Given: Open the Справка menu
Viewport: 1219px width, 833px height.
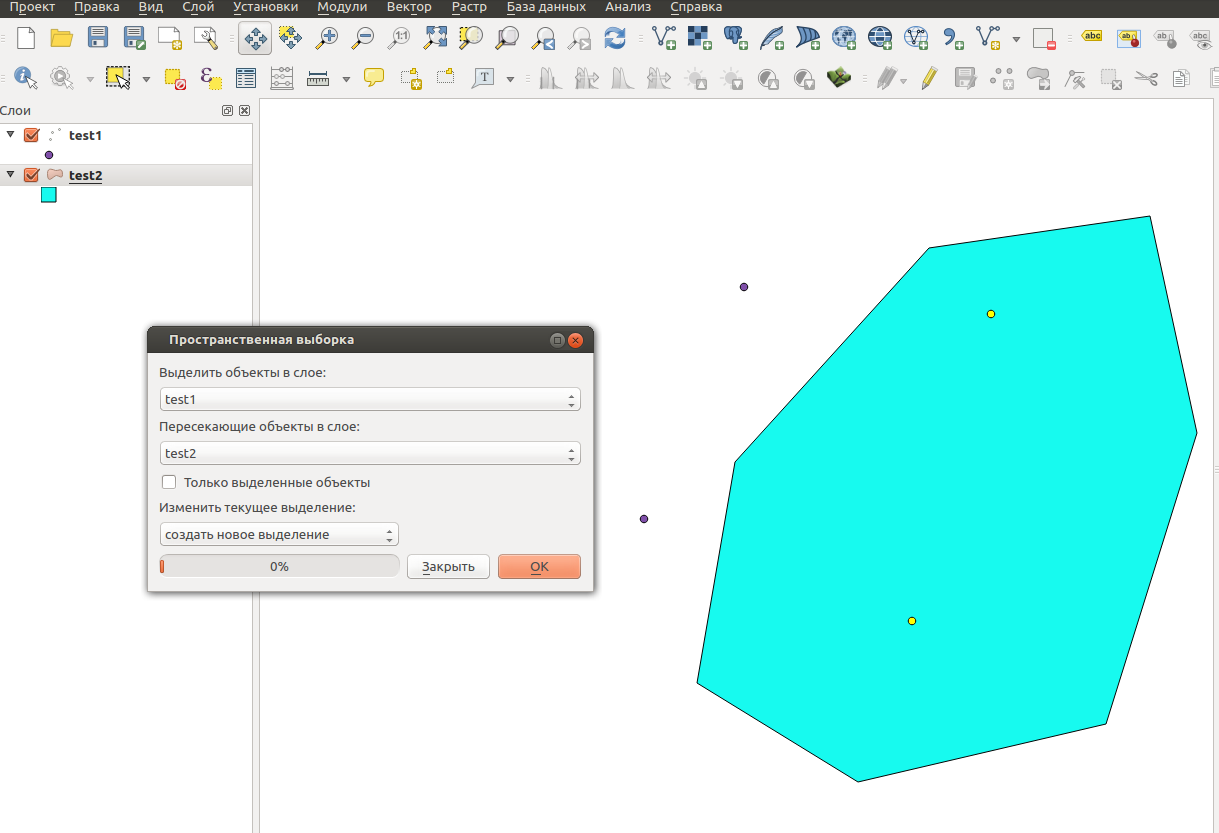Looking at the screenshot, I should pos(696,7).
